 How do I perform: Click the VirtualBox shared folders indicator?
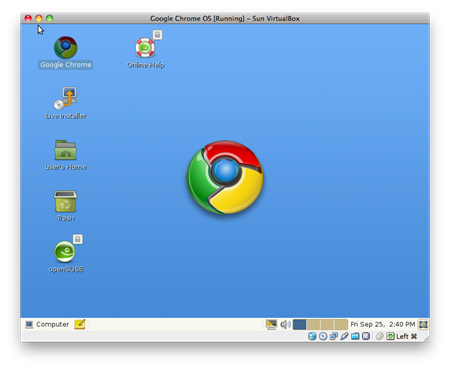click(x=355, y=336)
